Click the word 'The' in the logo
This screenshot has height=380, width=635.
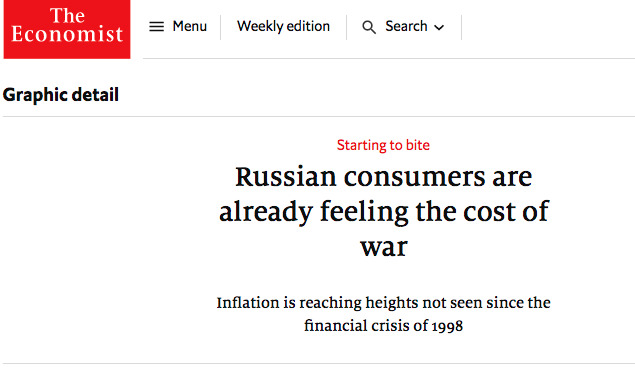(67, 16)
